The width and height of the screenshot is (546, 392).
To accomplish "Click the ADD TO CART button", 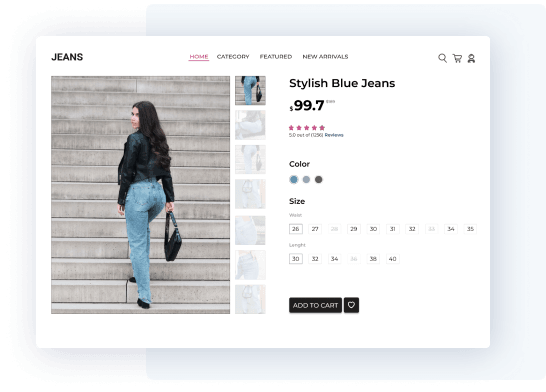I will coord(315,305).
